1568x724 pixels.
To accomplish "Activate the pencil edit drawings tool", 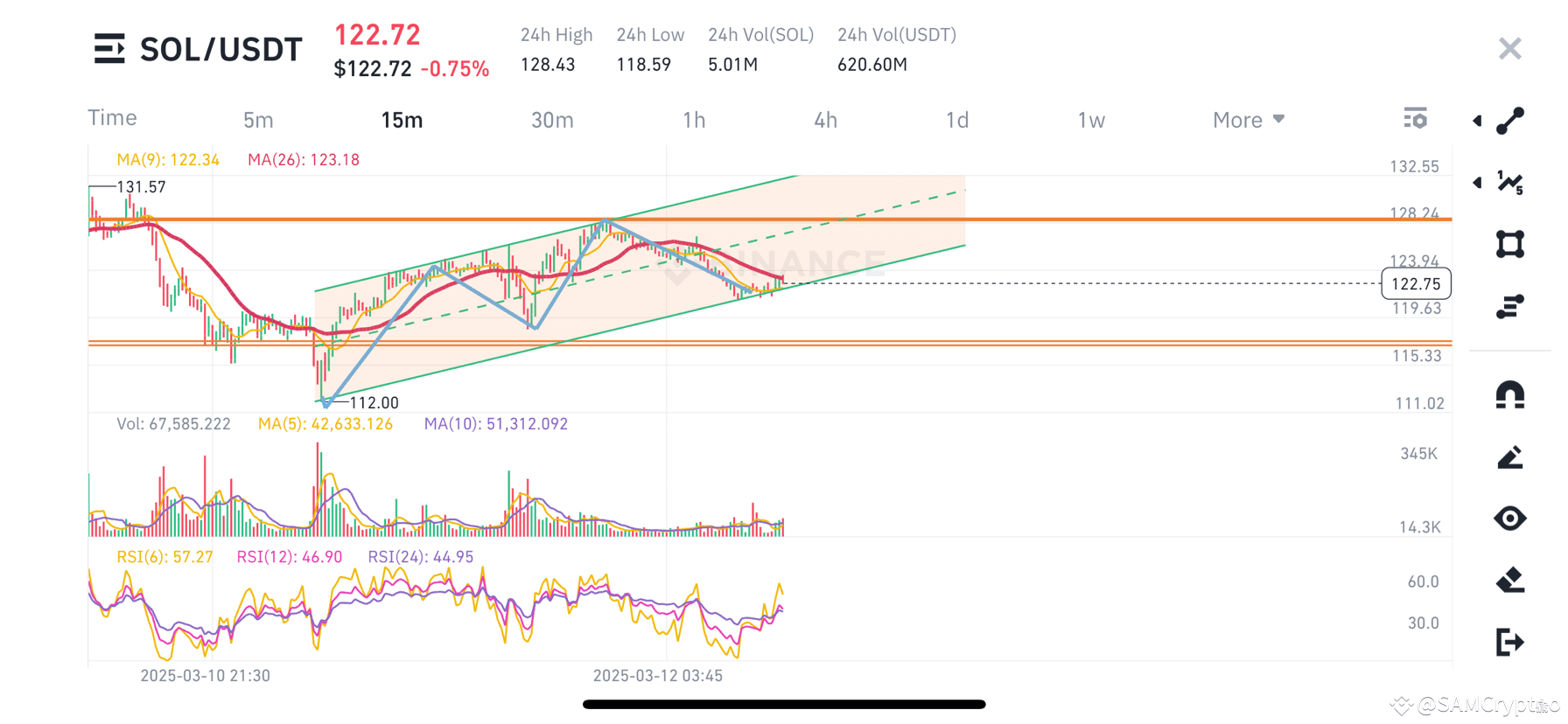I will point(1510,457).
